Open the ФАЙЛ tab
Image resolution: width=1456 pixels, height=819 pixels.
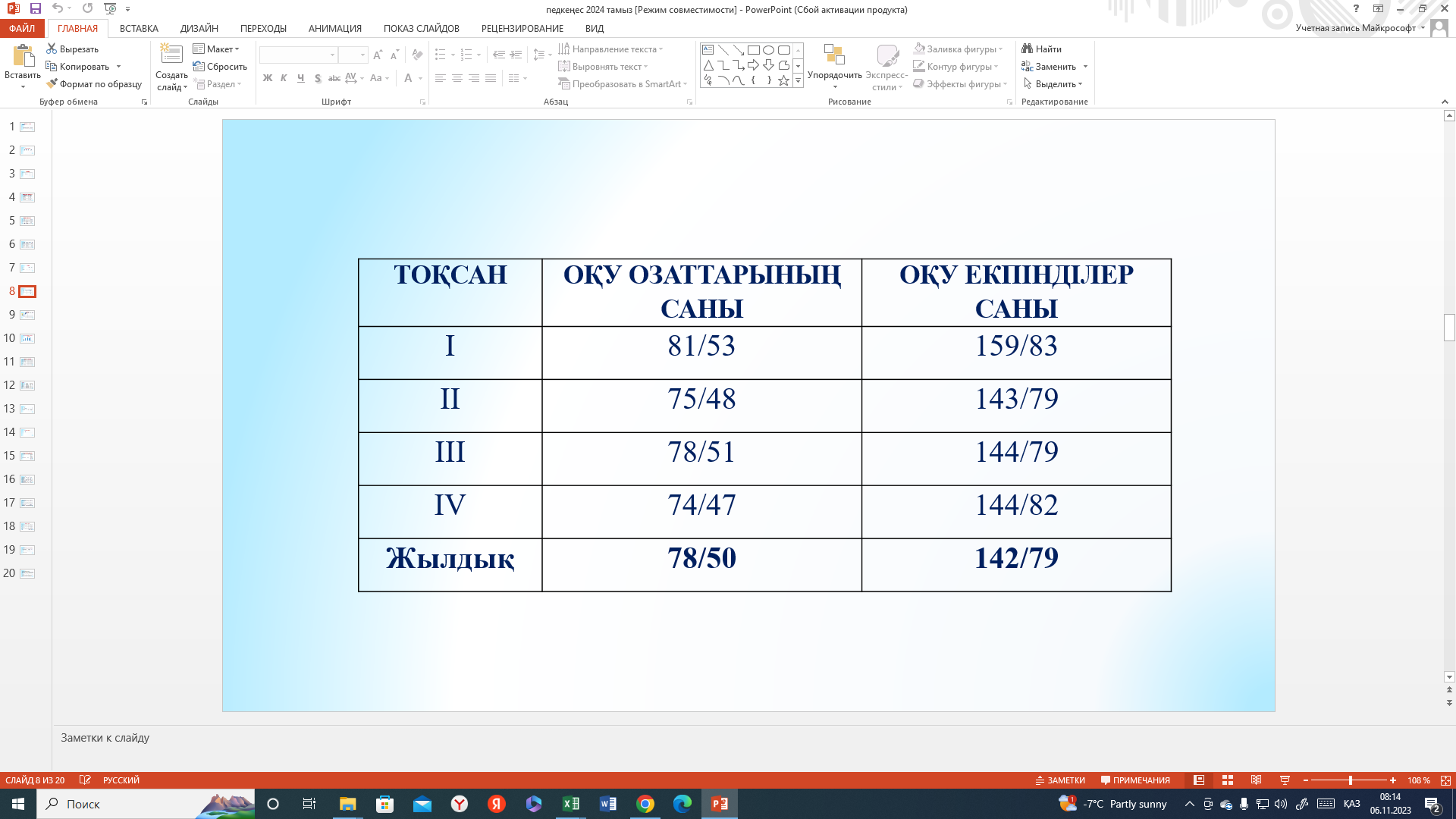tap(22, 28)
